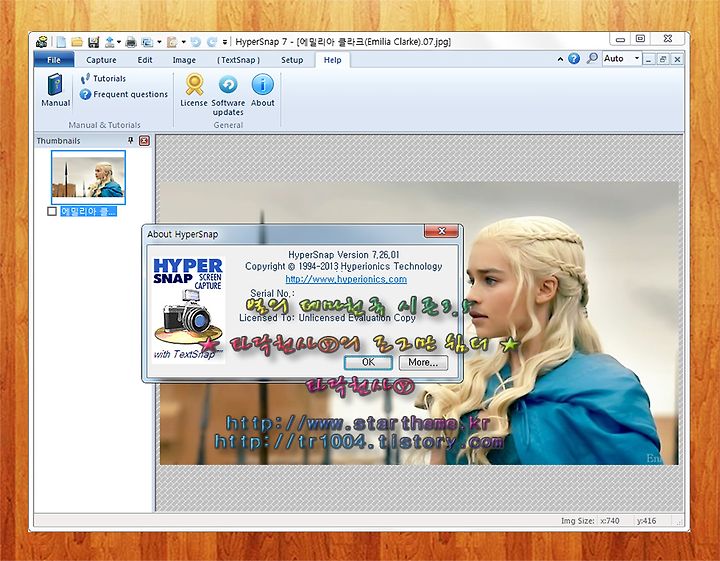Click the Thumbnails panel title
The width and height of the screenshot is (720, 561).
[x=58, y=141]
